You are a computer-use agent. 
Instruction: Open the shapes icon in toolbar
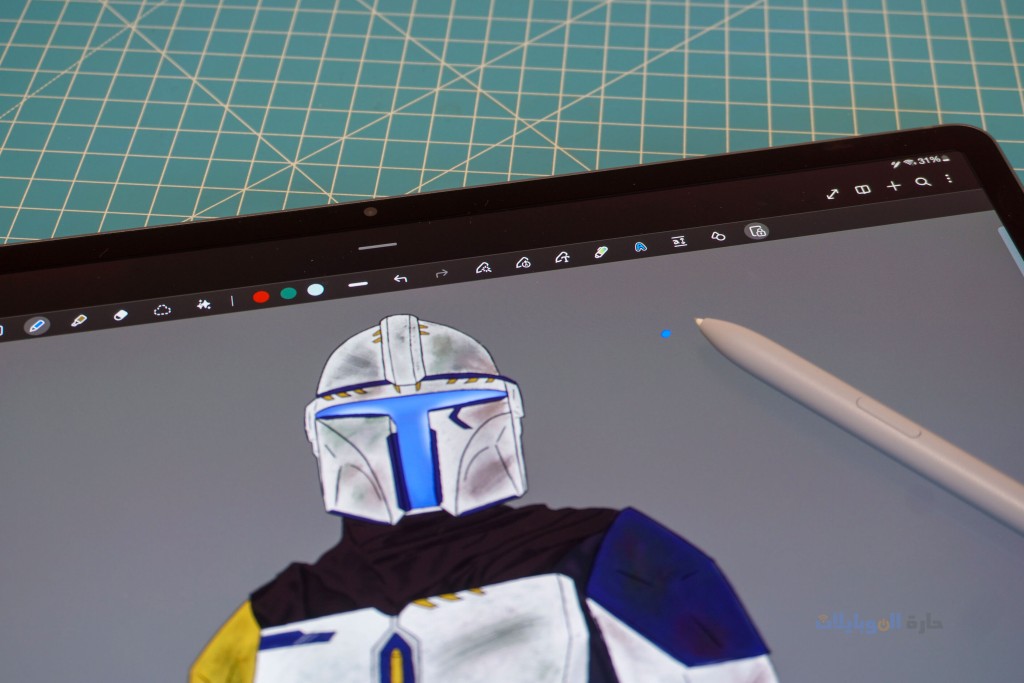coord(718,236)
